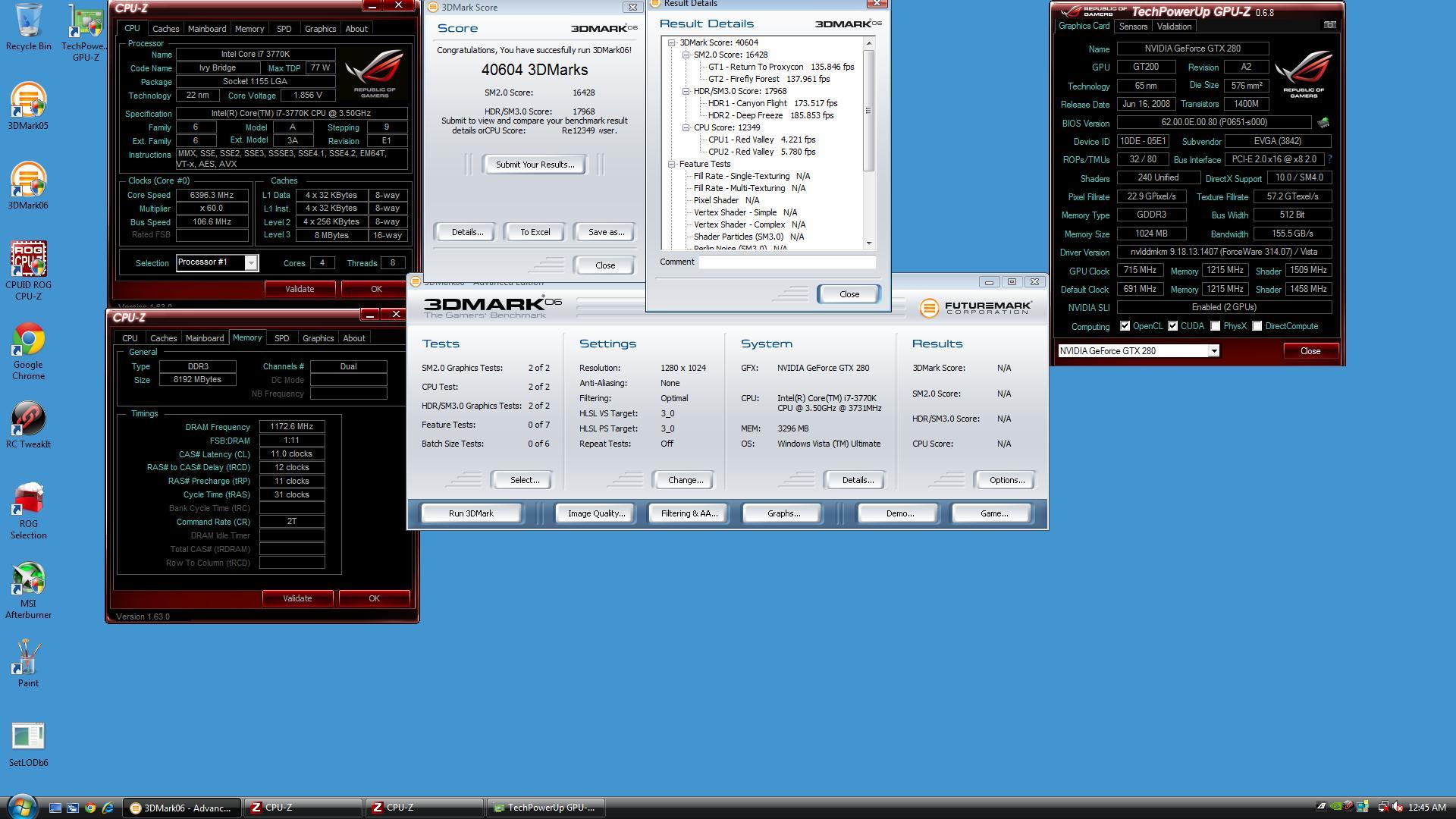Click the Change... settings button
Viewport: 1456px width, 819px height.
[685, 480]
